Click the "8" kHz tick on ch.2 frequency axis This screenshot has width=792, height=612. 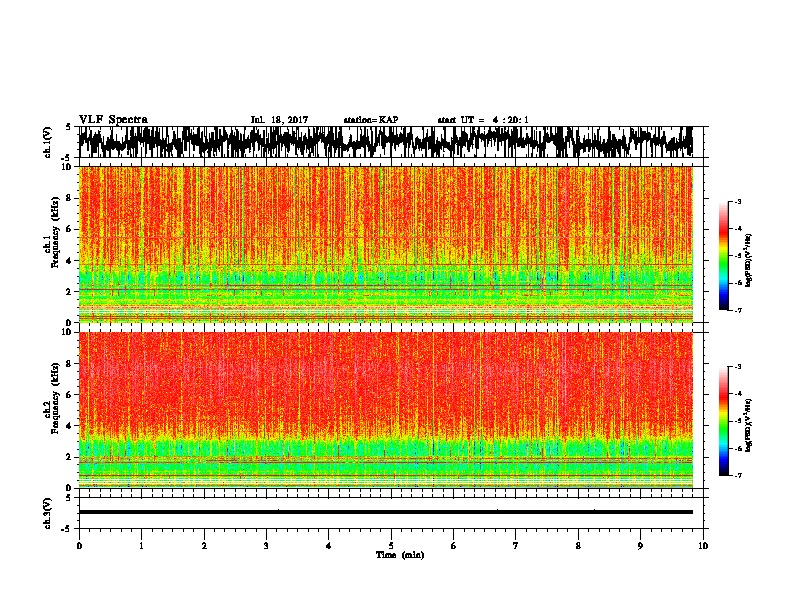tap(69, 364)
